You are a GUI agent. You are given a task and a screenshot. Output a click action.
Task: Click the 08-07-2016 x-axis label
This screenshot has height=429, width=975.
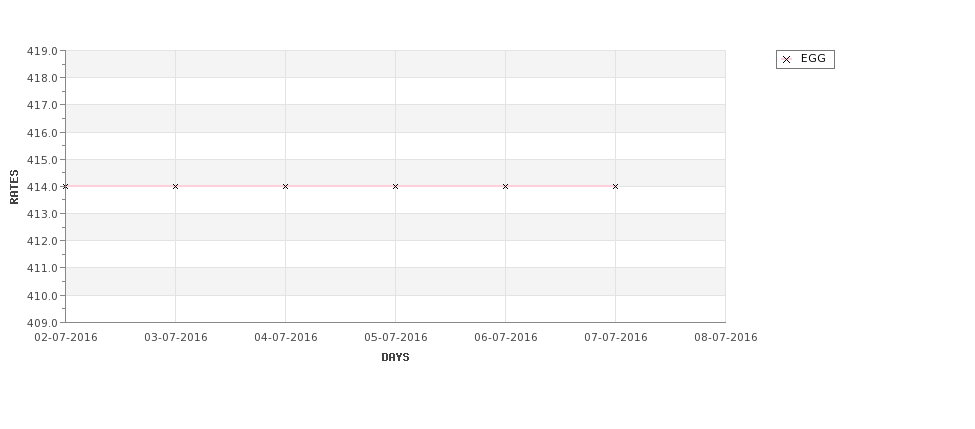coord(726,338)
